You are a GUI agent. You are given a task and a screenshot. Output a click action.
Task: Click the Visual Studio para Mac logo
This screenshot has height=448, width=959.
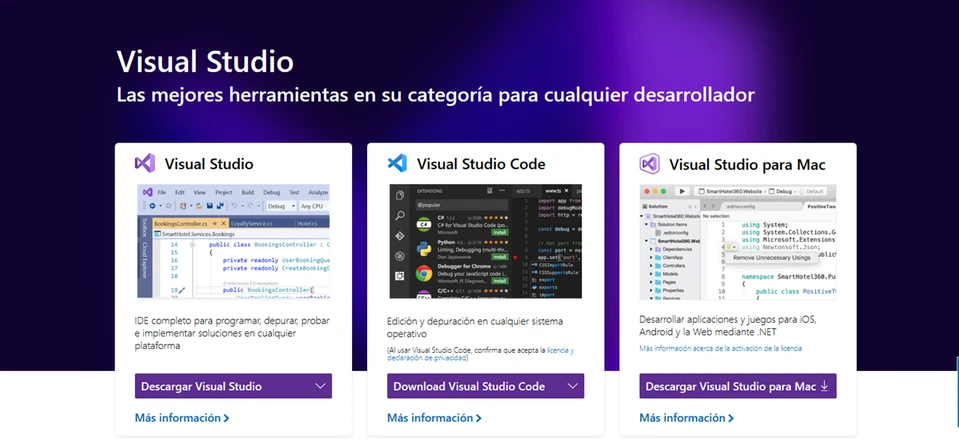[x=650, y=163]
